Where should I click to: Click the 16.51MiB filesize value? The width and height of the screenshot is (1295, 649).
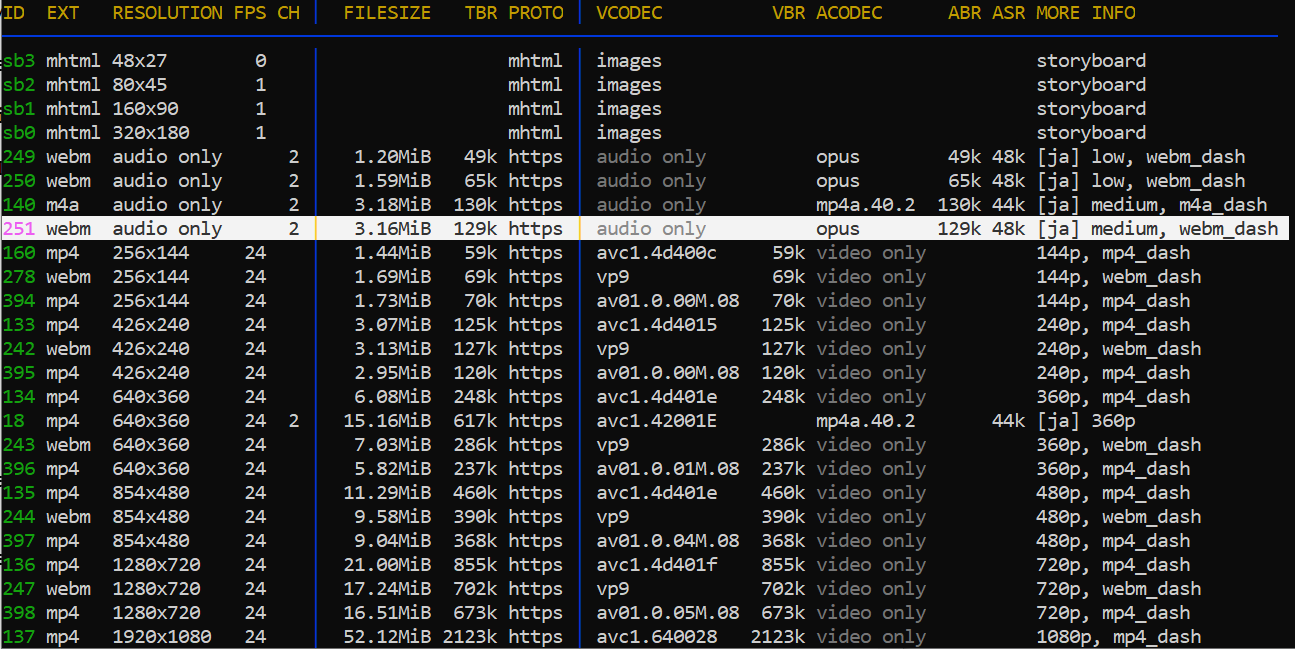click(x=388, y=613)
